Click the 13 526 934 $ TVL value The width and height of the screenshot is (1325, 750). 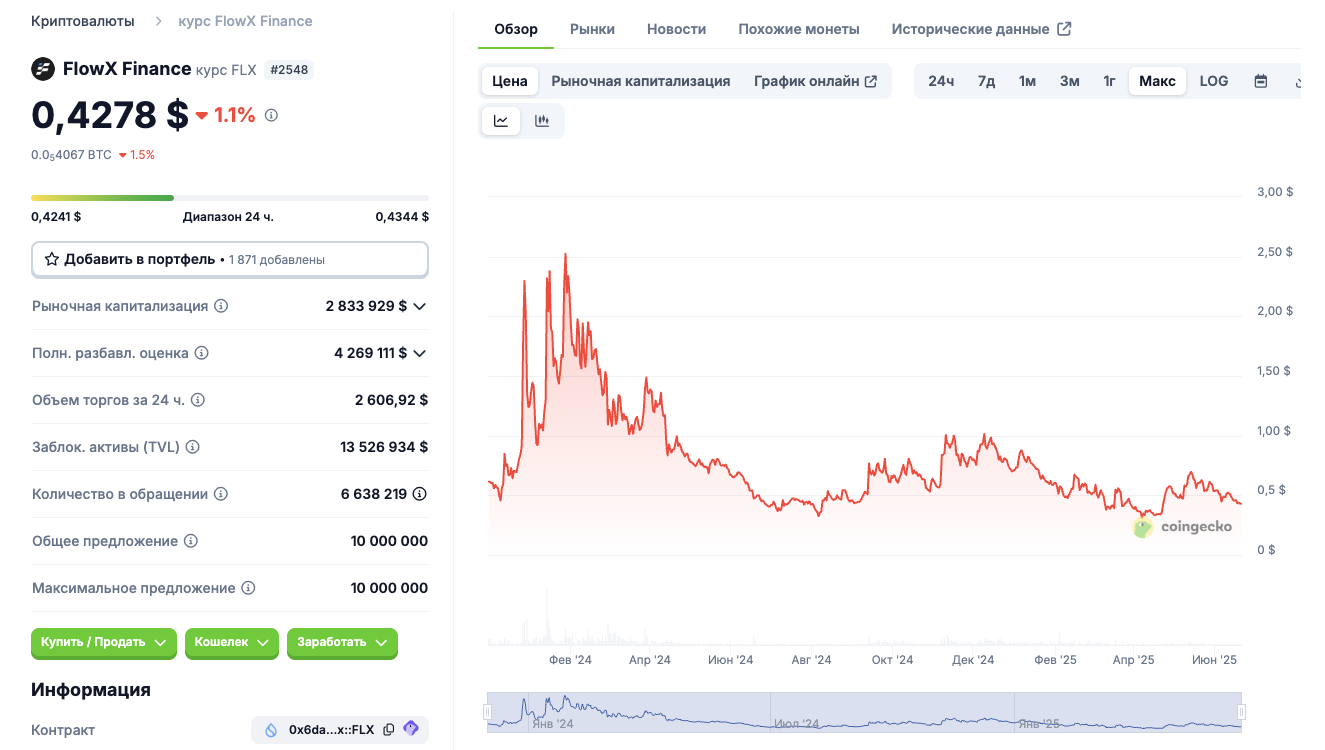(384, 447)
